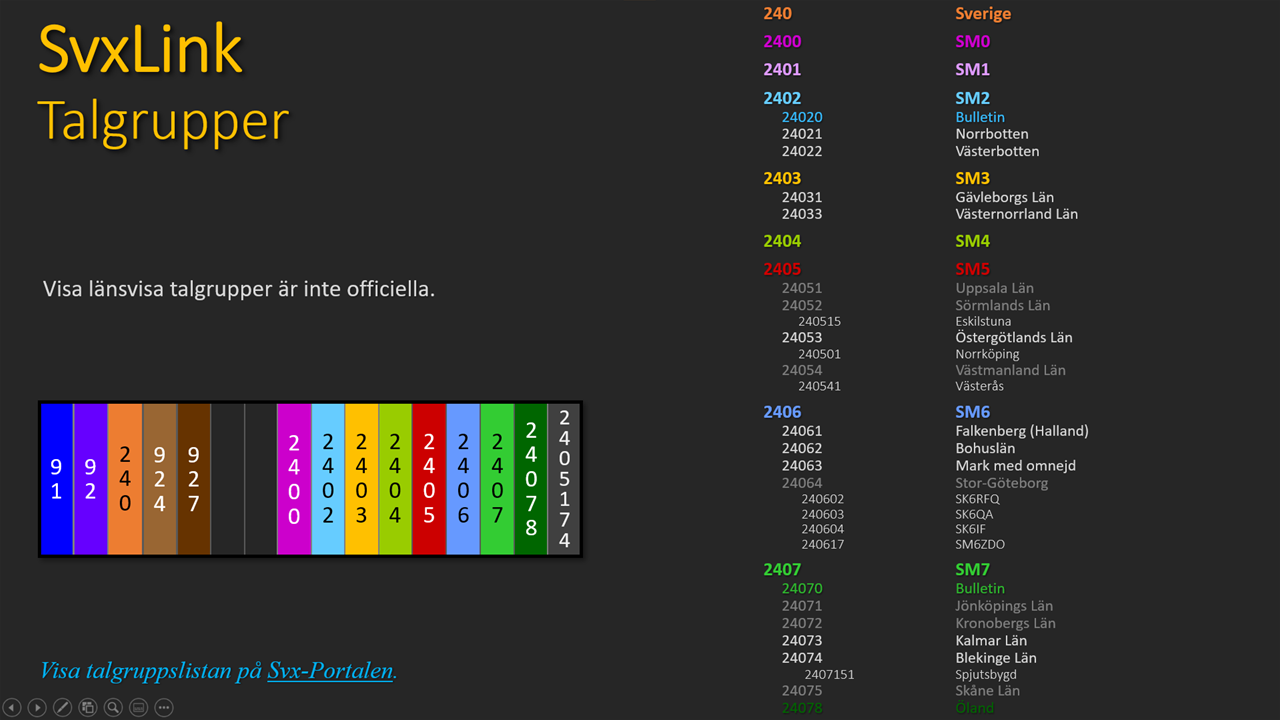Screen dimensions: 1280x720
Task: Click the gray 2405174 talkgroup bar
Action: coord(564,479)
